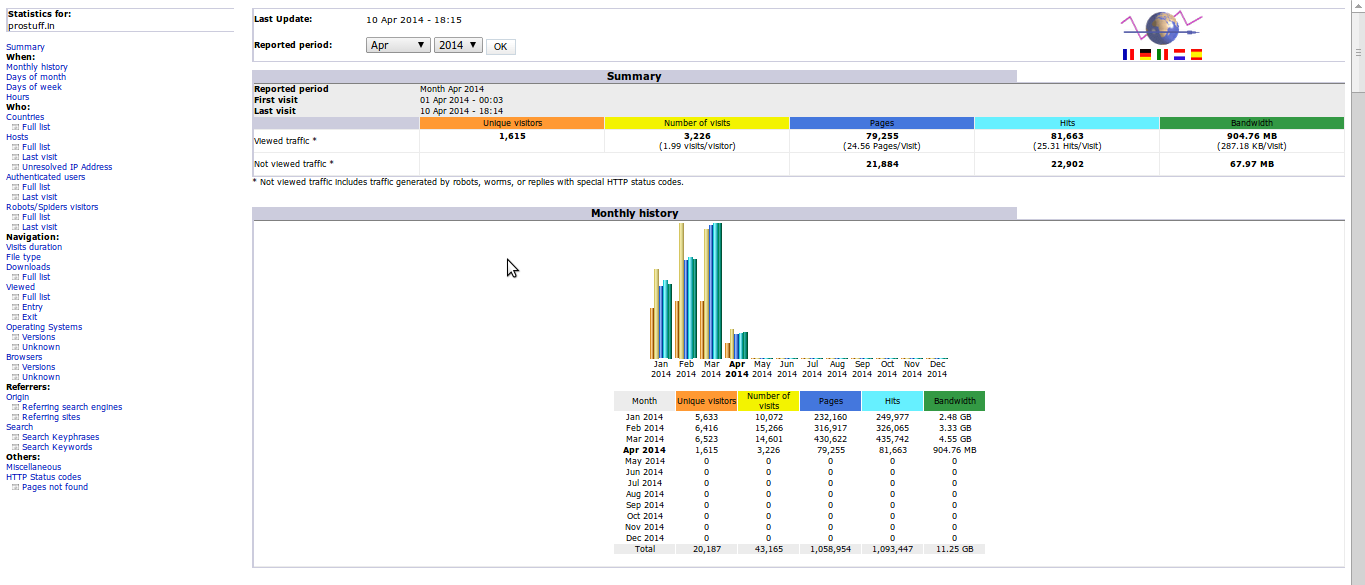Image resolution: width=1365 pixels, height=585 pixels.
Task: Click icon next to Countries Full list
Action: click(x=16, y=127)
